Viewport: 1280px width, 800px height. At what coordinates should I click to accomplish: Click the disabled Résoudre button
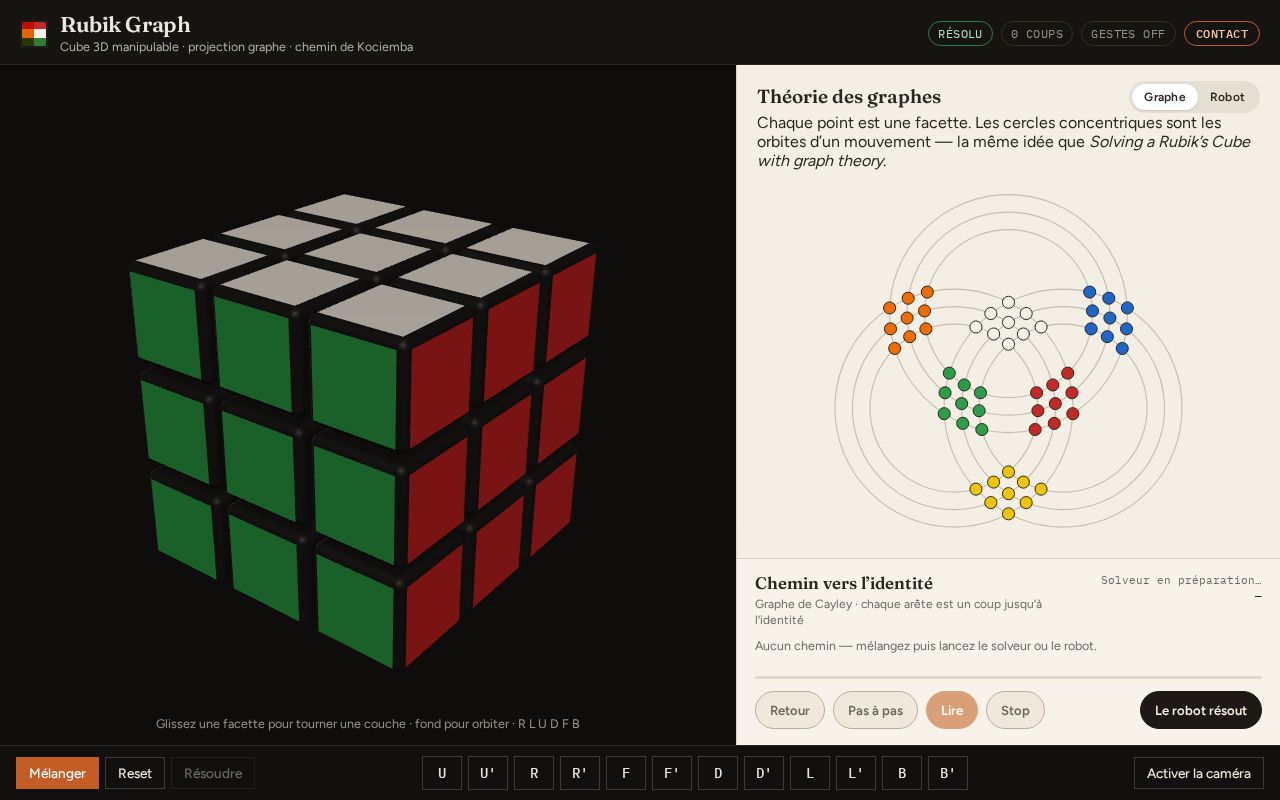(213, 773)
